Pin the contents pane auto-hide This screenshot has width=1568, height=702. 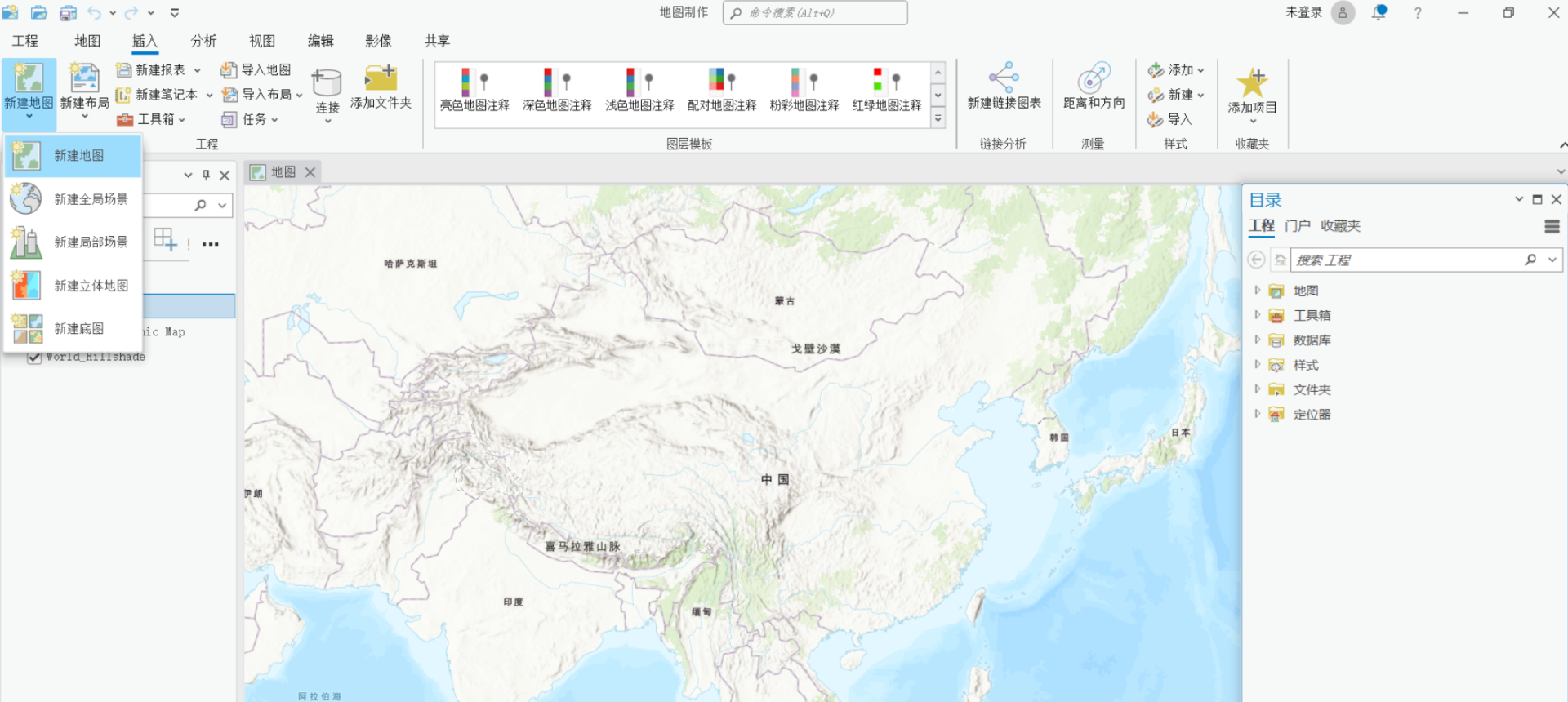tap(206, 175)
